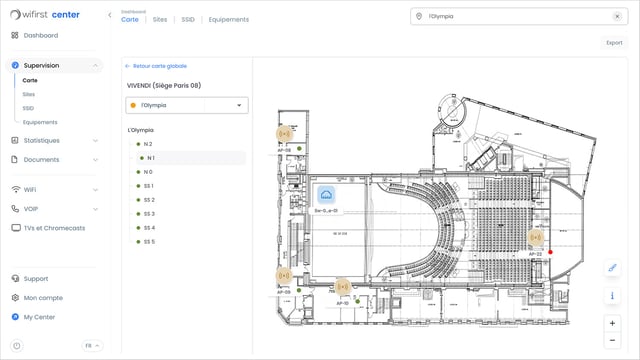640x360 pixels.
Task: Collapse the sidebar with the chevron arrow
Action: tap(110, 15)
